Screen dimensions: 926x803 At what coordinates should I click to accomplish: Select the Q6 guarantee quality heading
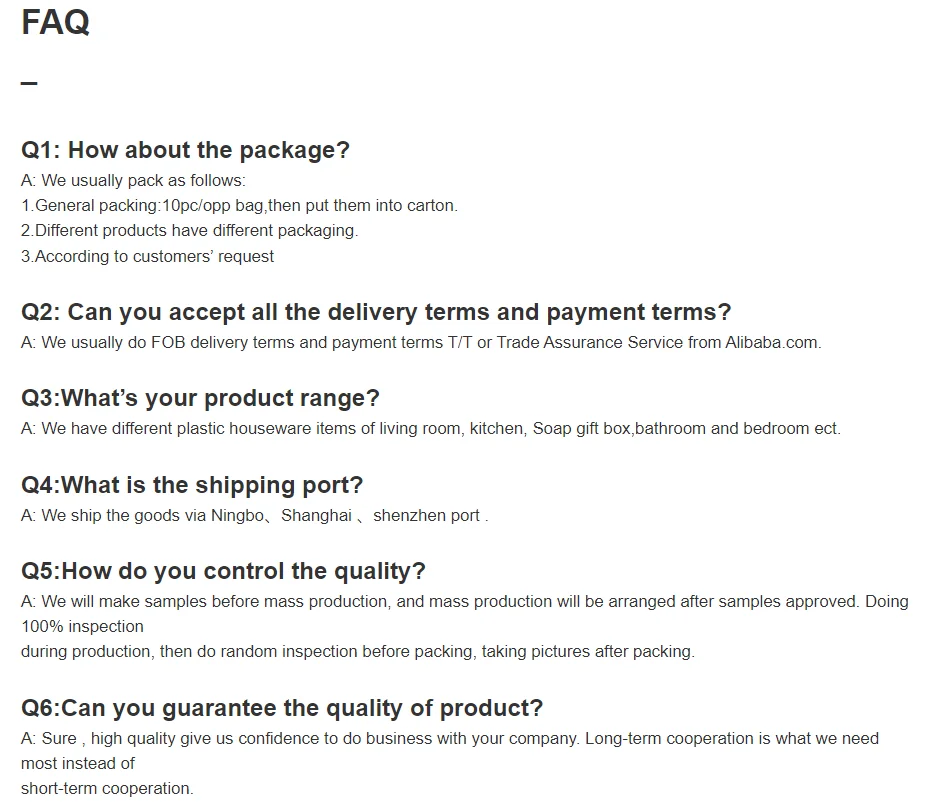coord(282,708)
